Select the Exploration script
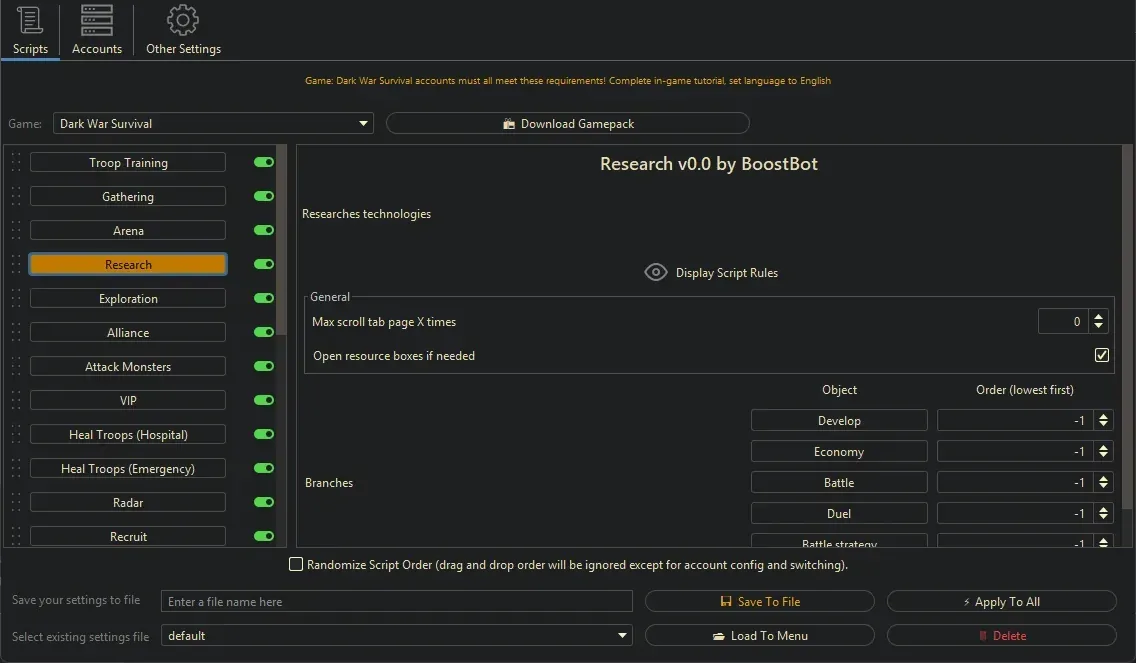The height and width of the screenshot is (663, 1136). click(128, 299)
